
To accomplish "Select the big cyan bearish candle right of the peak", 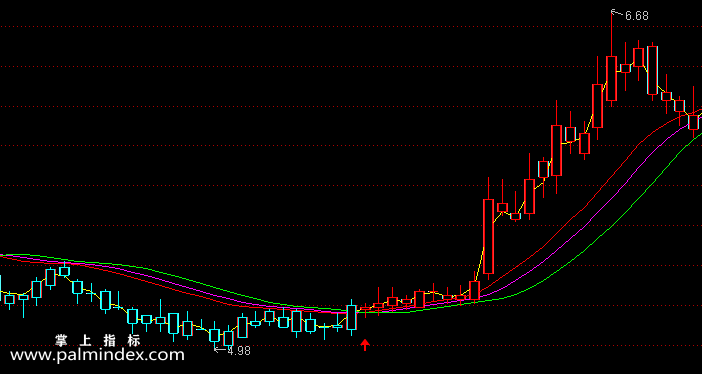I will [652, 70].
